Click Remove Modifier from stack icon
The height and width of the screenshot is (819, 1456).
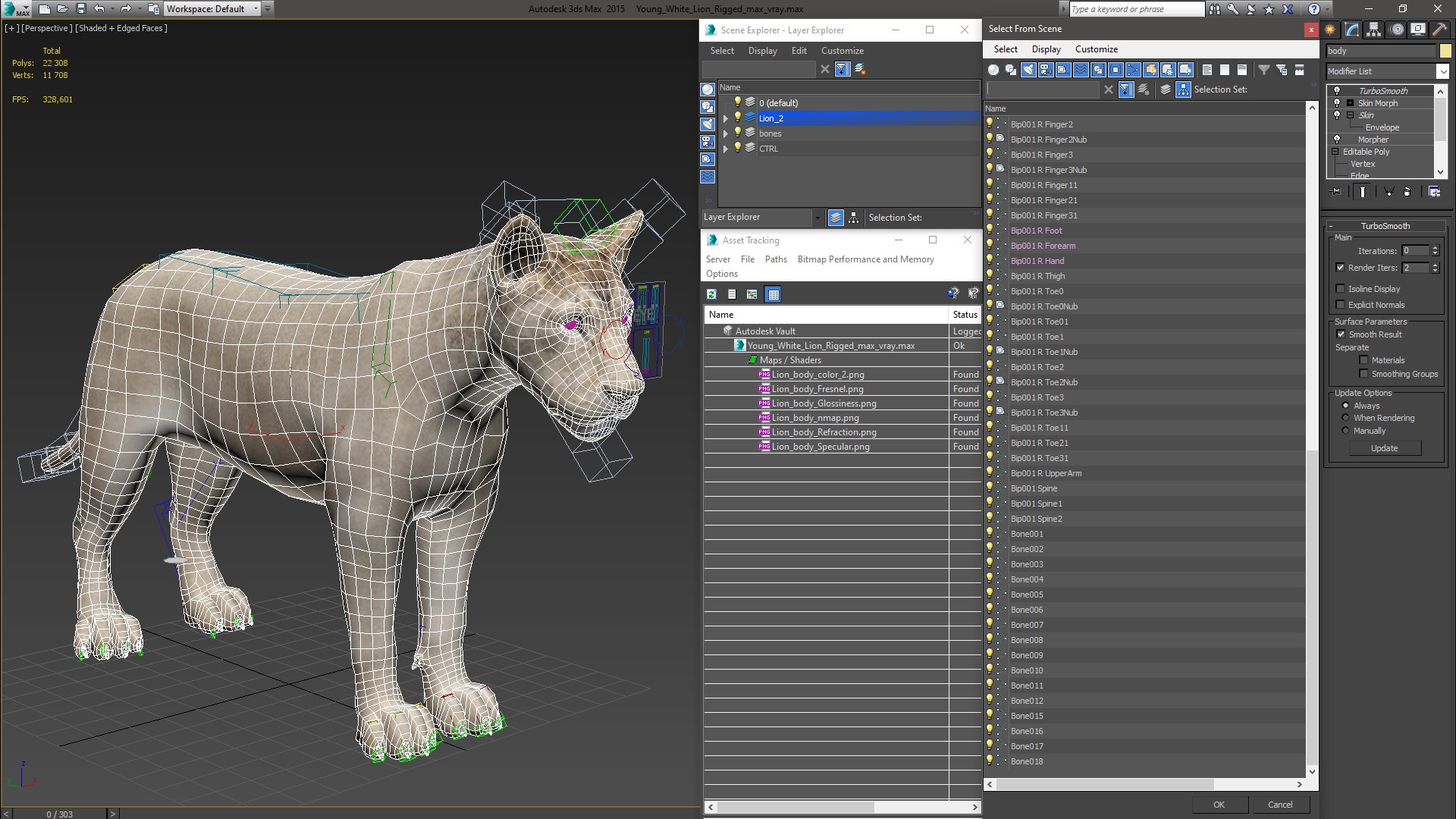[1407, 192]
